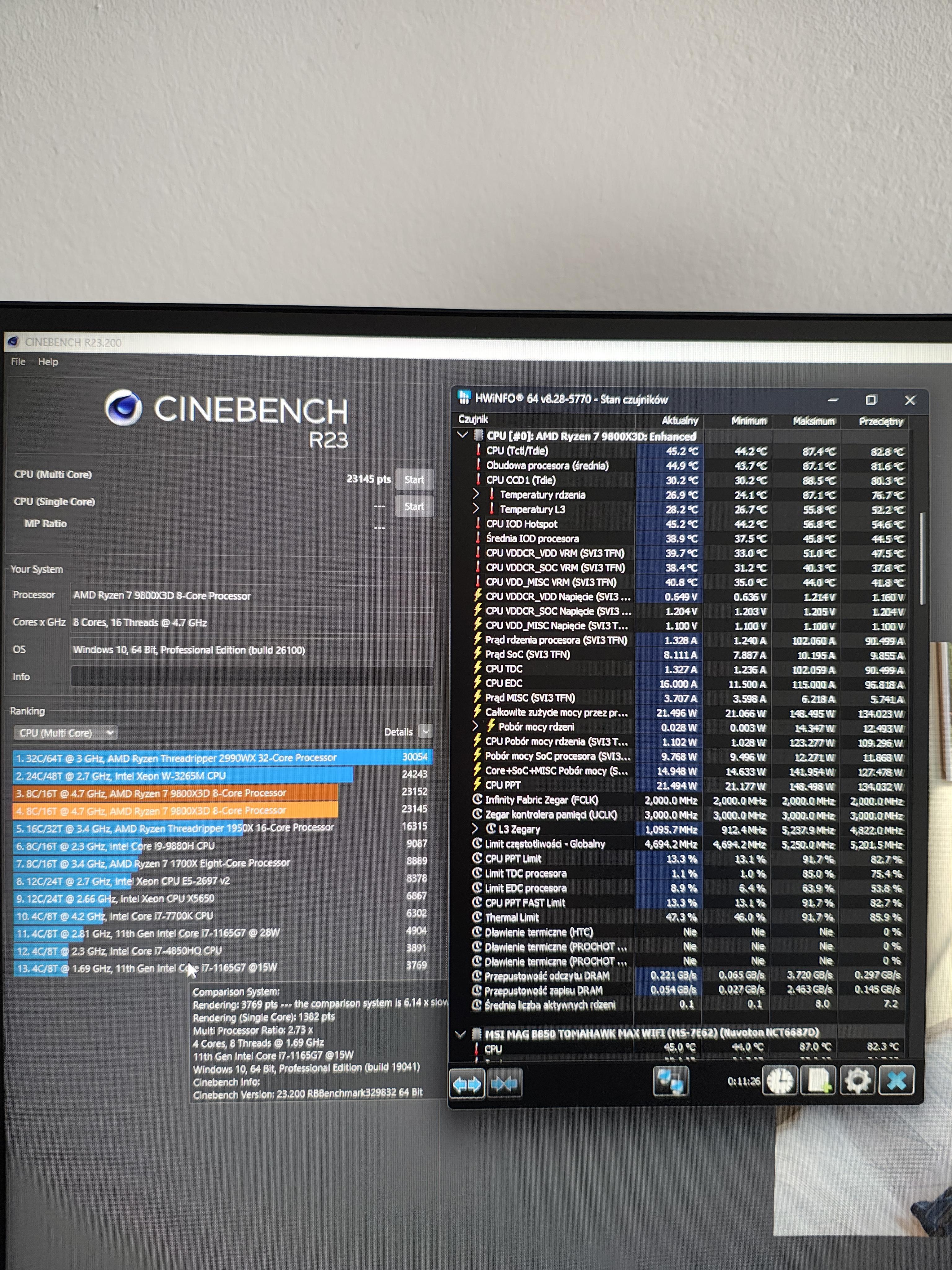Screen dimensions: 952x1270
Task: Open the CPU (Multi Core) ranking dropdown
Action: click(65, 733)
